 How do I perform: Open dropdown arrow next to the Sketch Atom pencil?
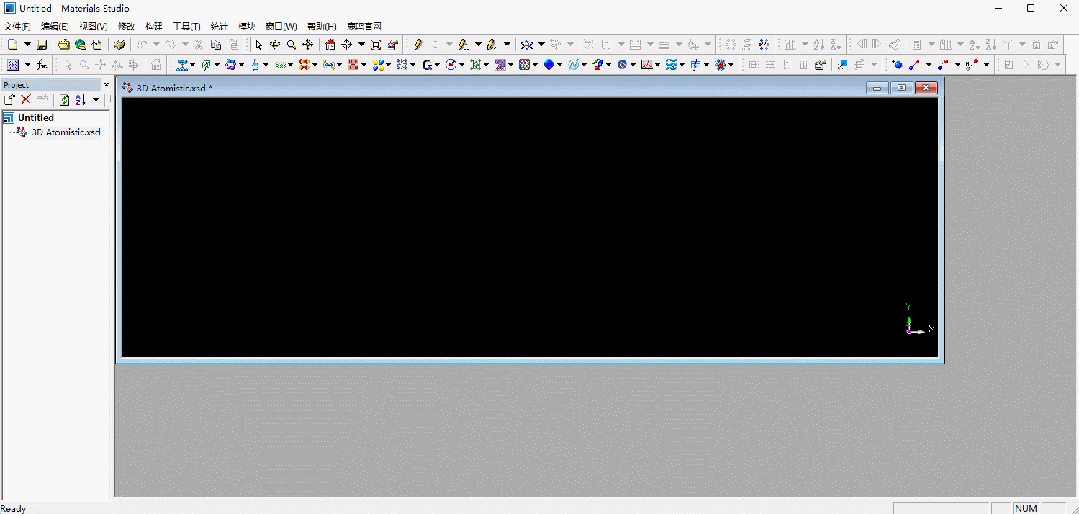tap(434, 45)
